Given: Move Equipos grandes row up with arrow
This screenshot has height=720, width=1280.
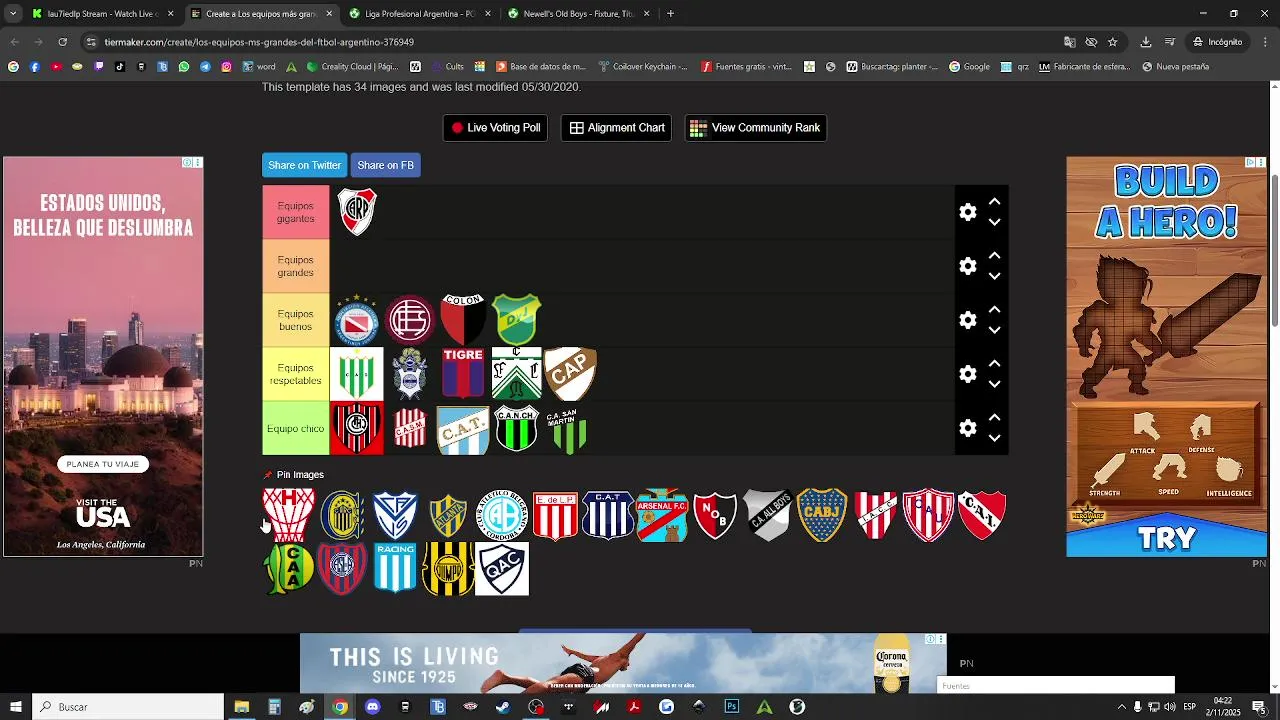Looking at the screenshot, I should click(994, 255).
